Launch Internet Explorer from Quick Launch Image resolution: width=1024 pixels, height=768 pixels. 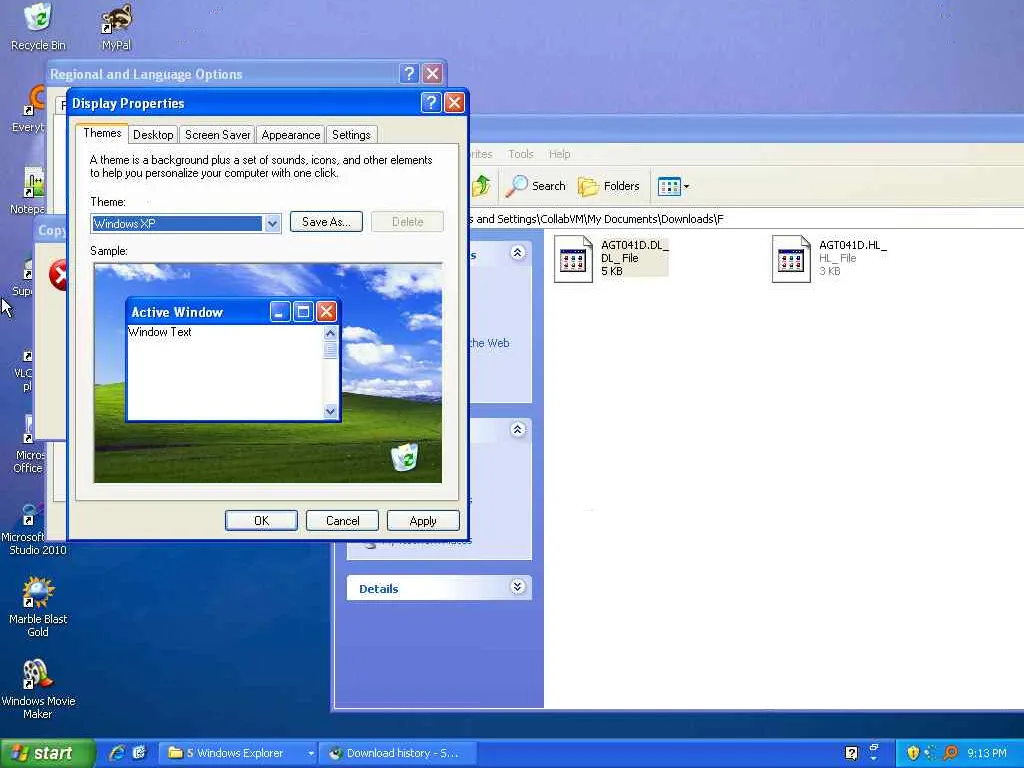(117, 753)
